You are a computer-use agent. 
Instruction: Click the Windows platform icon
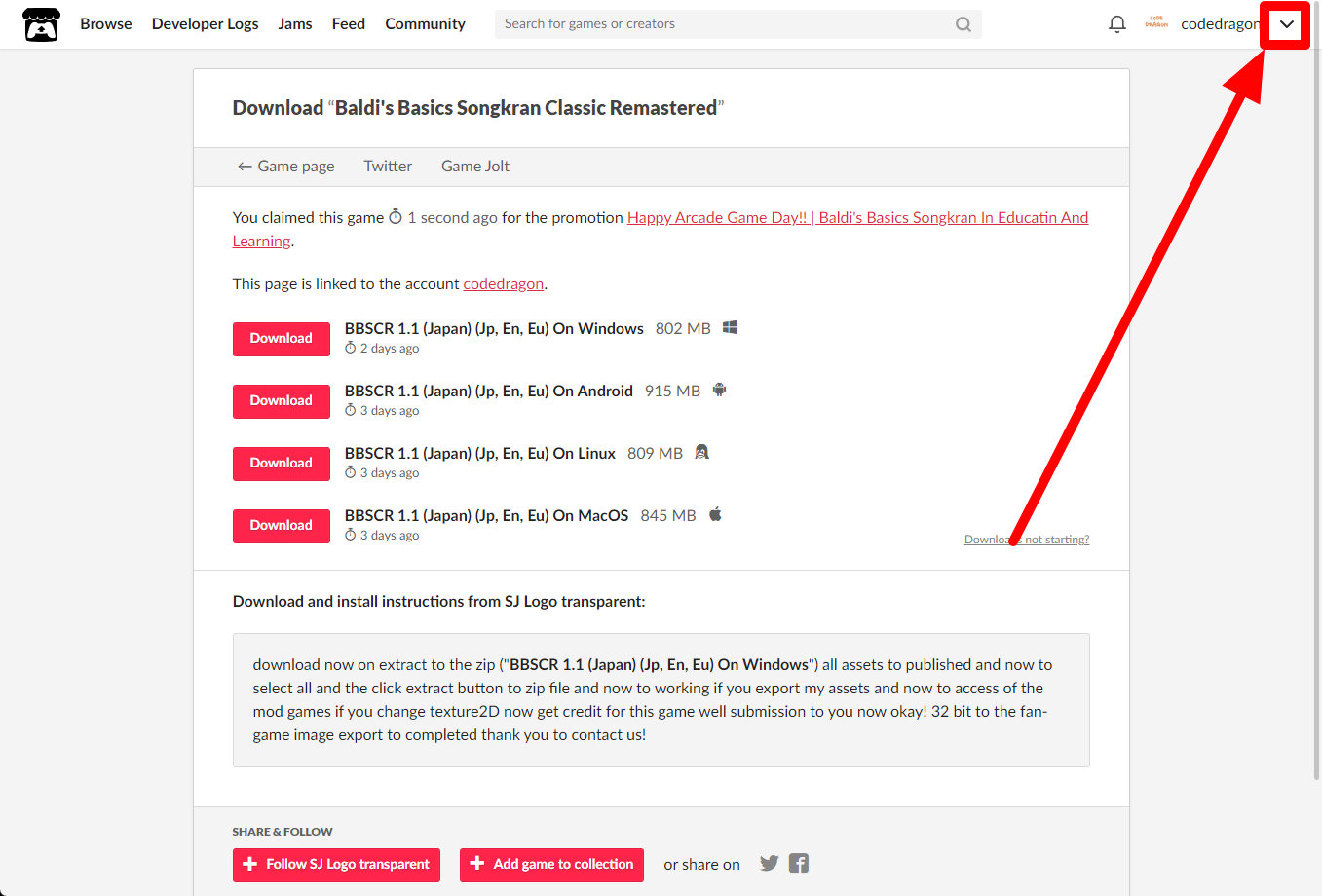coord(730,328)
